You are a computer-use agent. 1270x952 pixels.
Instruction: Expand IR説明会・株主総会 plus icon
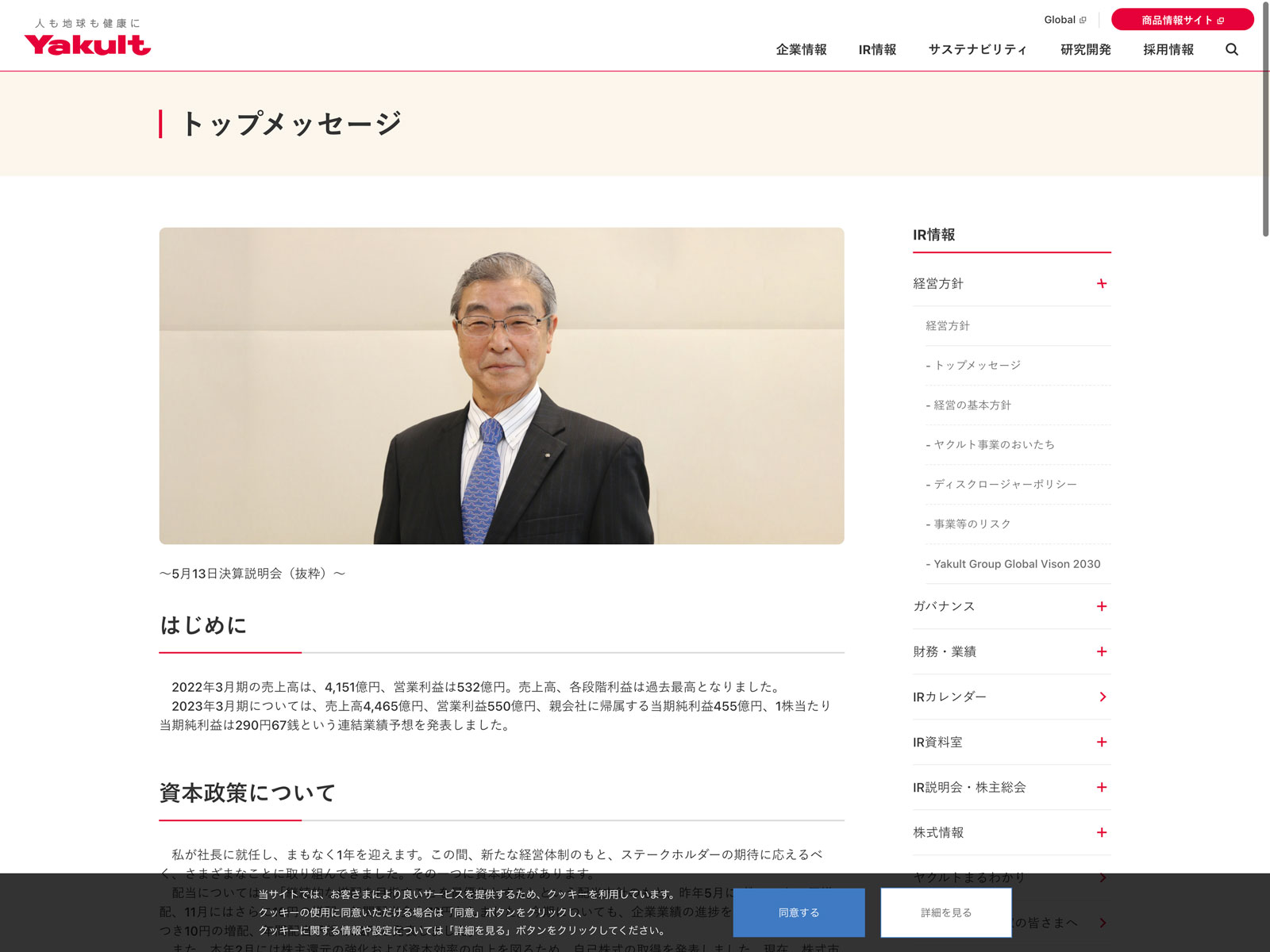pos(1101,787)
